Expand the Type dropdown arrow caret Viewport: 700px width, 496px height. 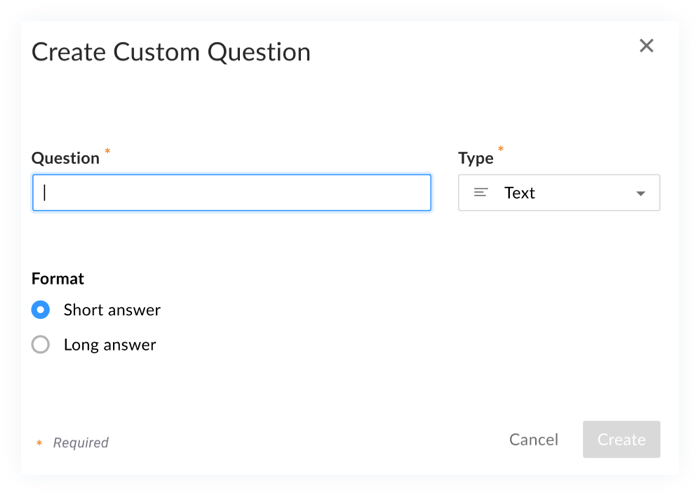coord(641,193)
